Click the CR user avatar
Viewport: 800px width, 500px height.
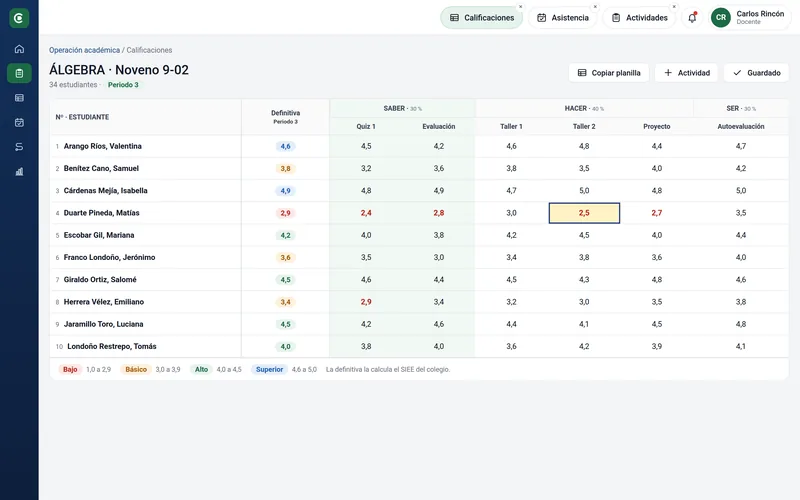tap(720, 17)
